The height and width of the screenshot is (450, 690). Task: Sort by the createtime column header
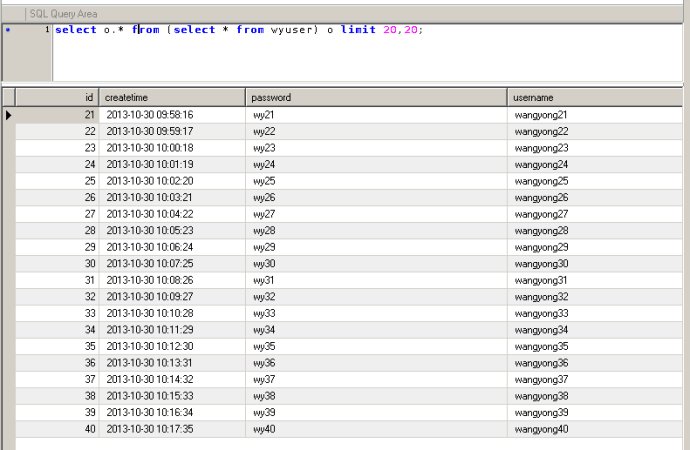[172, 97]
